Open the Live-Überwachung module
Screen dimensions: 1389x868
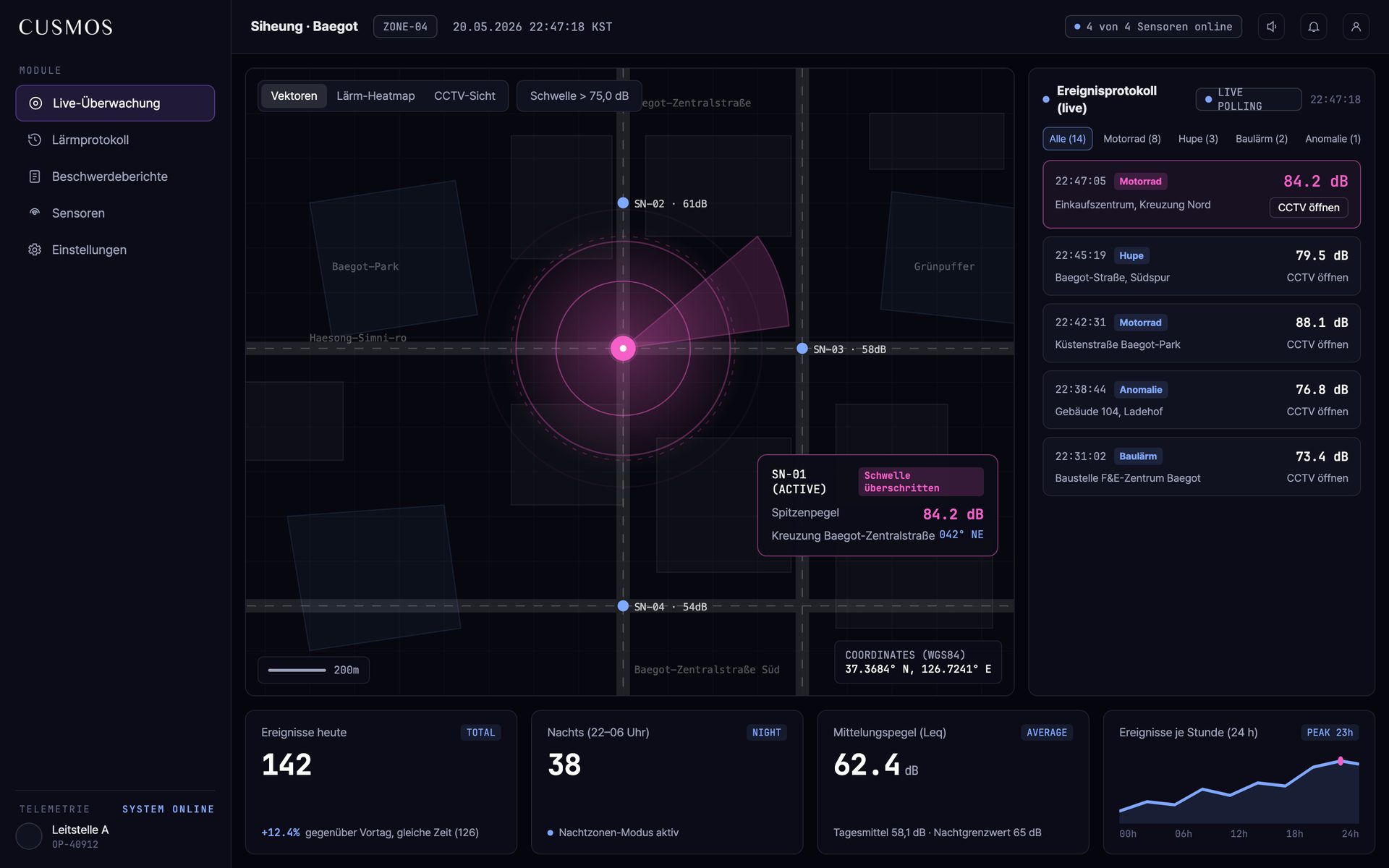[115, 103]
